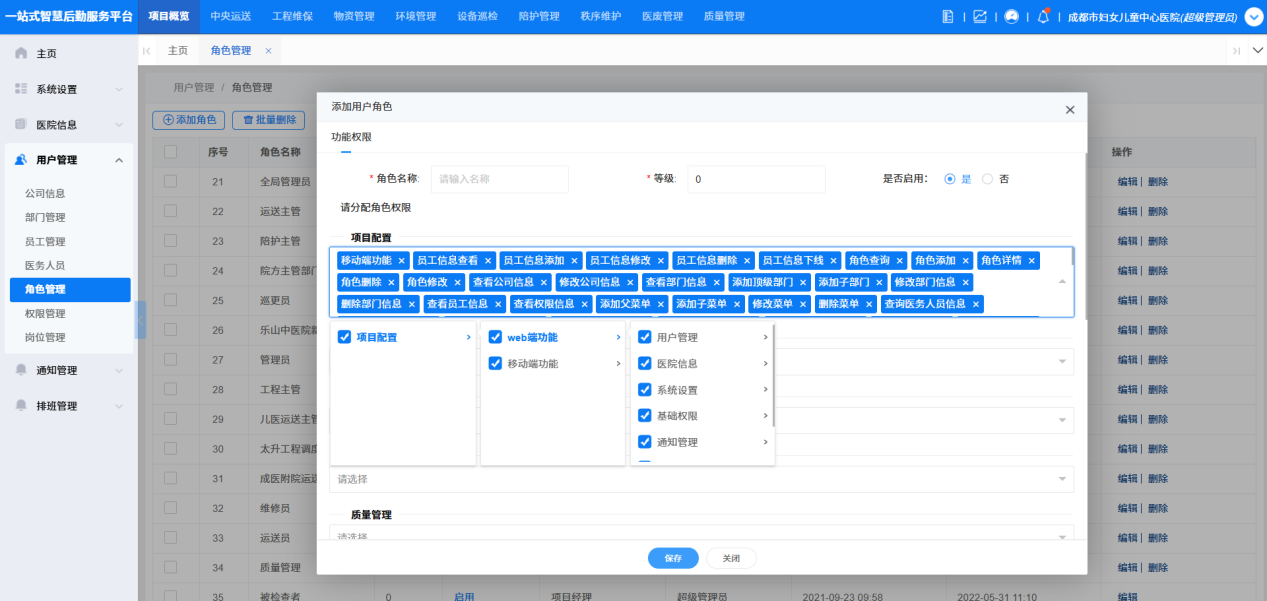Expand the 项目配置 cascader arrow
The width and height of the screenshot is (1267, 601).
pos(468,338)
